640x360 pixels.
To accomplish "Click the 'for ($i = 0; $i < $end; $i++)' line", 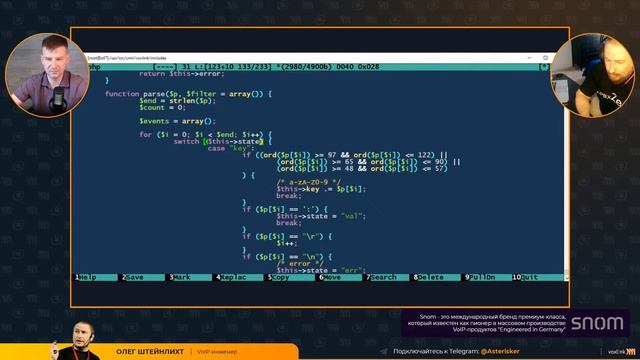I will click(206, 135).
